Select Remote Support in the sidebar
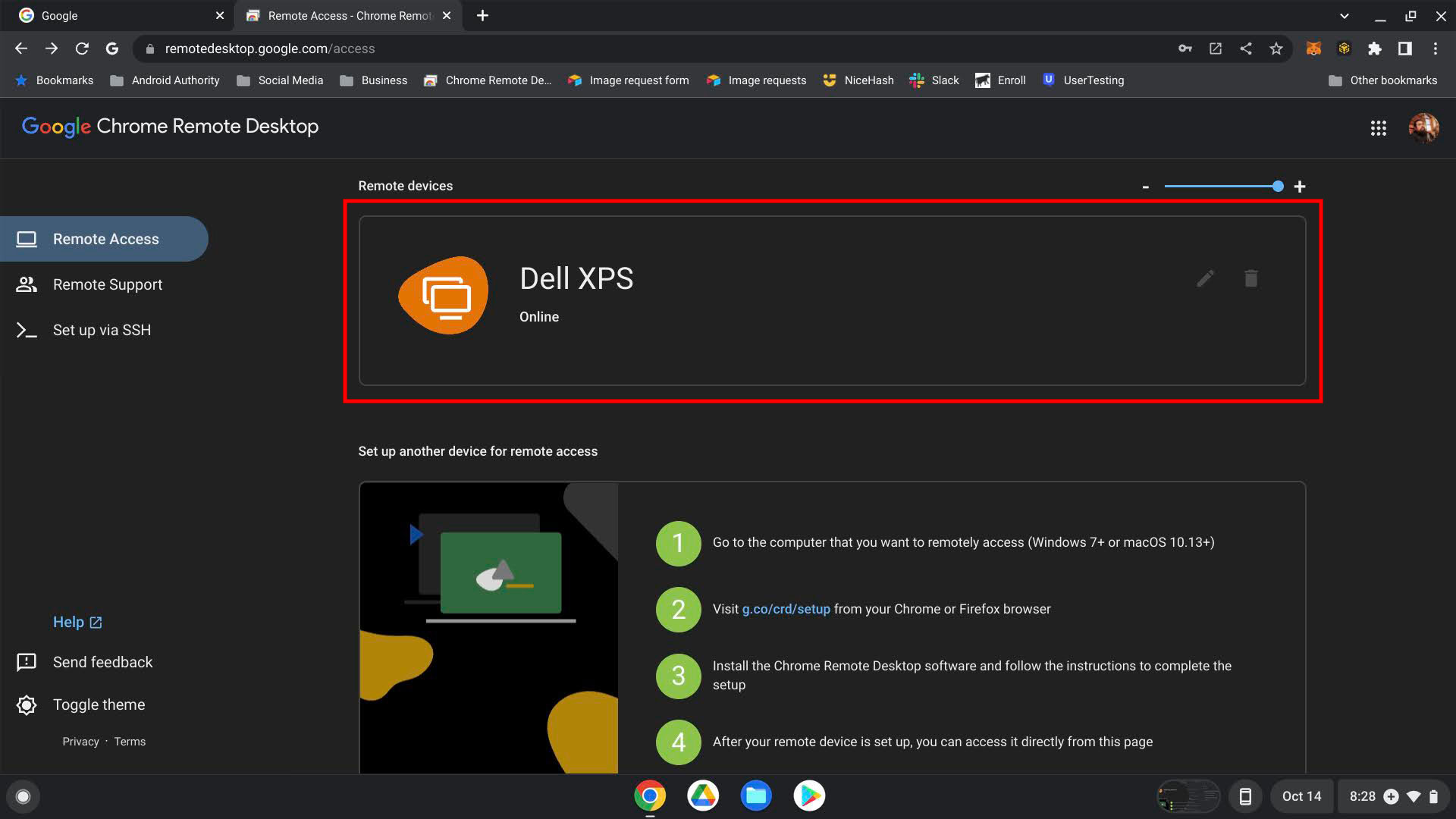Viewport: 1456px width, 819px height. tap(107, 284)
